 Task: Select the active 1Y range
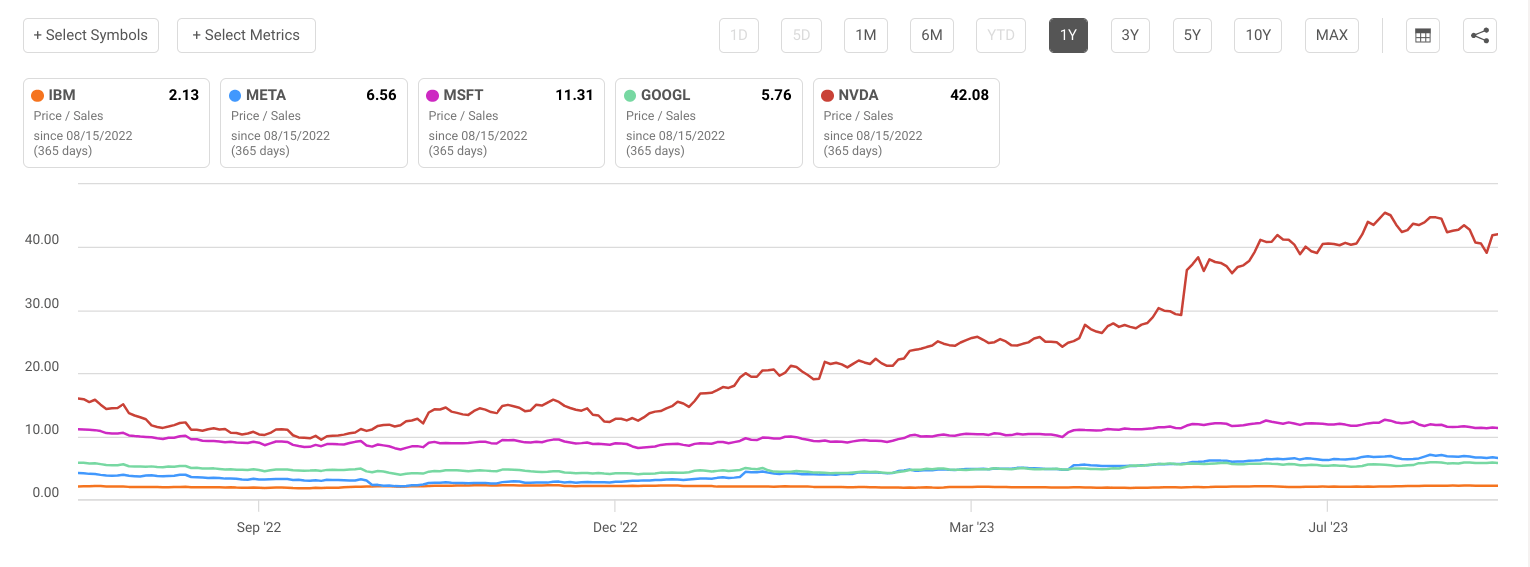(x=1068, y=35)
